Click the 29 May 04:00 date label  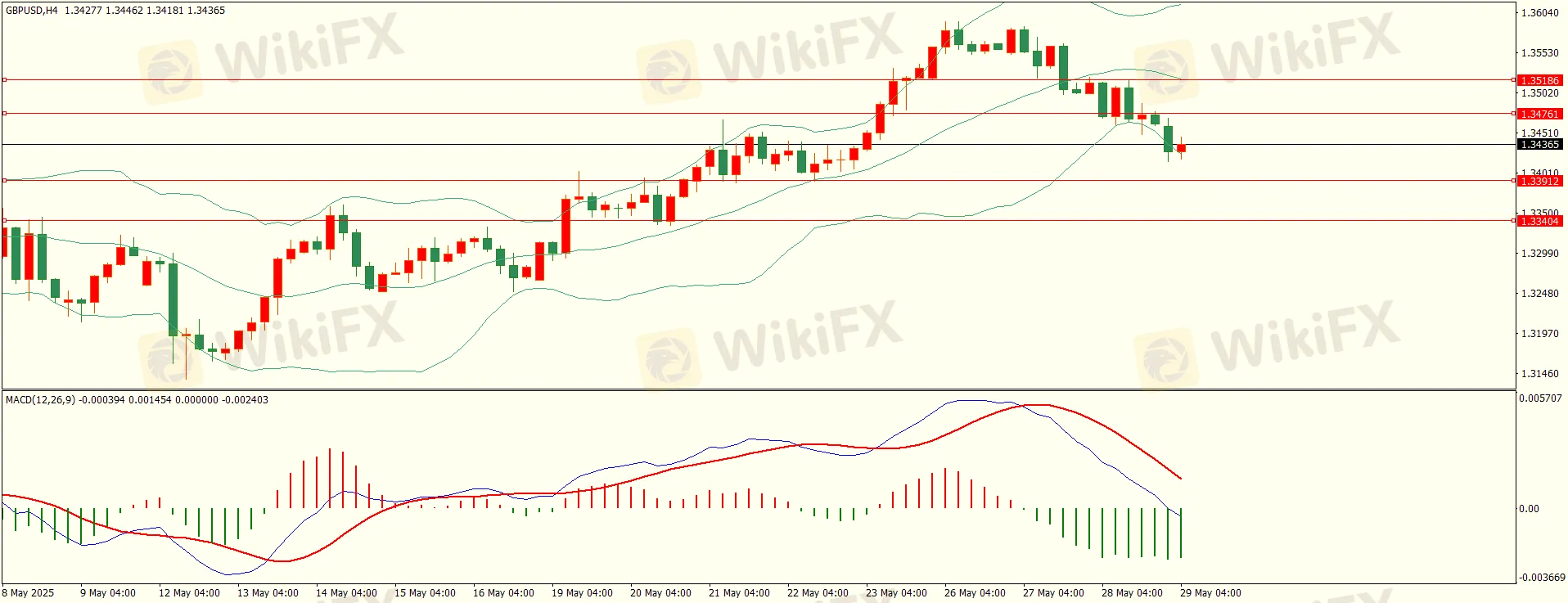1210,593
